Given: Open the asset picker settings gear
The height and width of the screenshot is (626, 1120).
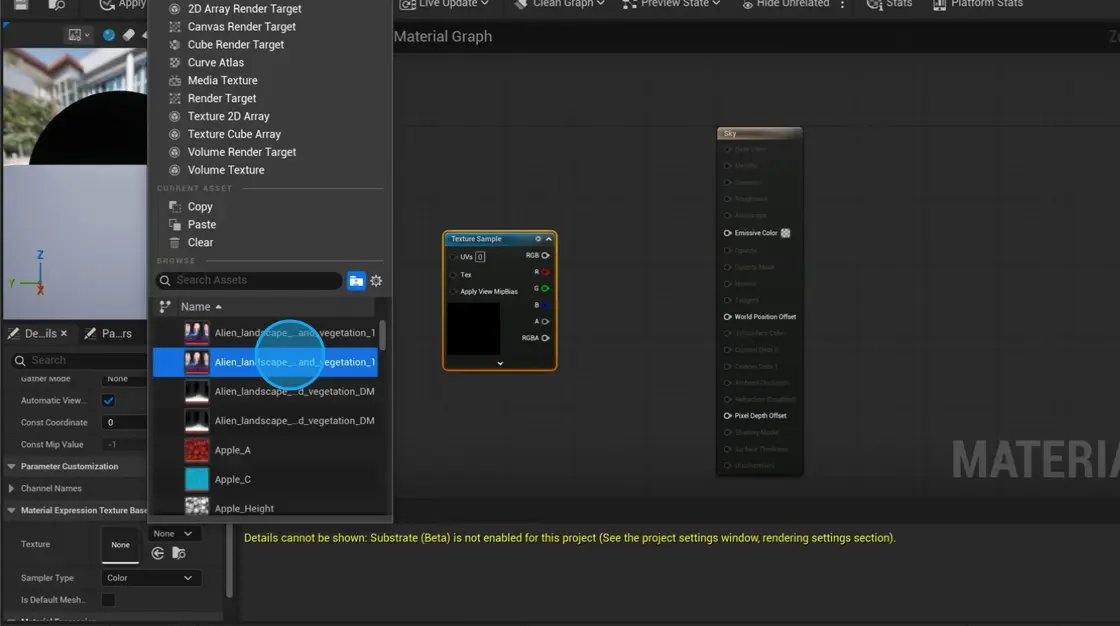Looking at the screenshot, I should (x=376, y=280).
